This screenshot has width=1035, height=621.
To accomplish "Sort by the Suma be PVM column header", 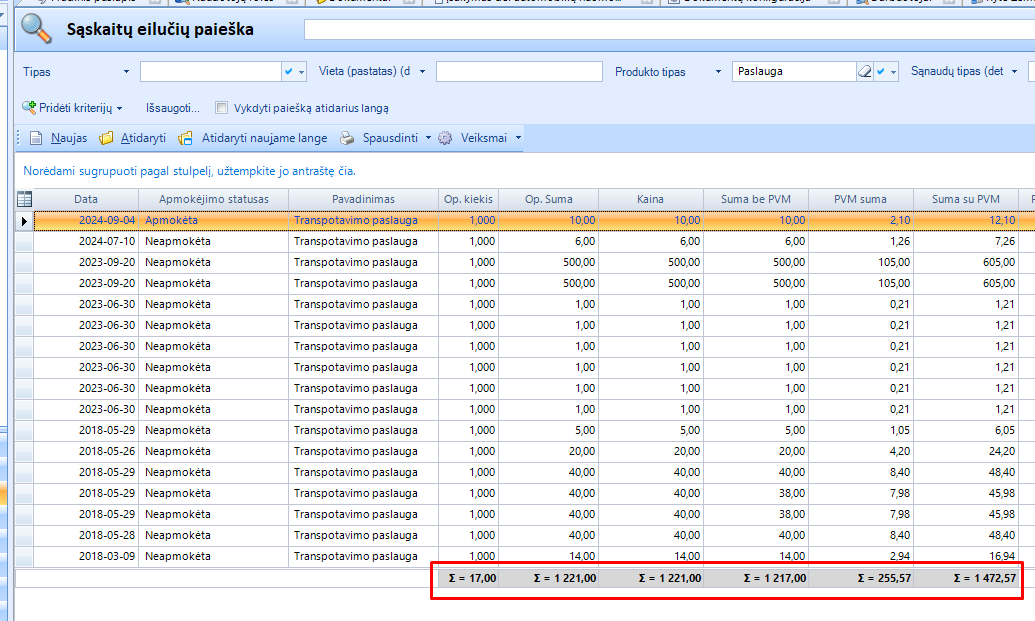I will point(756,199).
